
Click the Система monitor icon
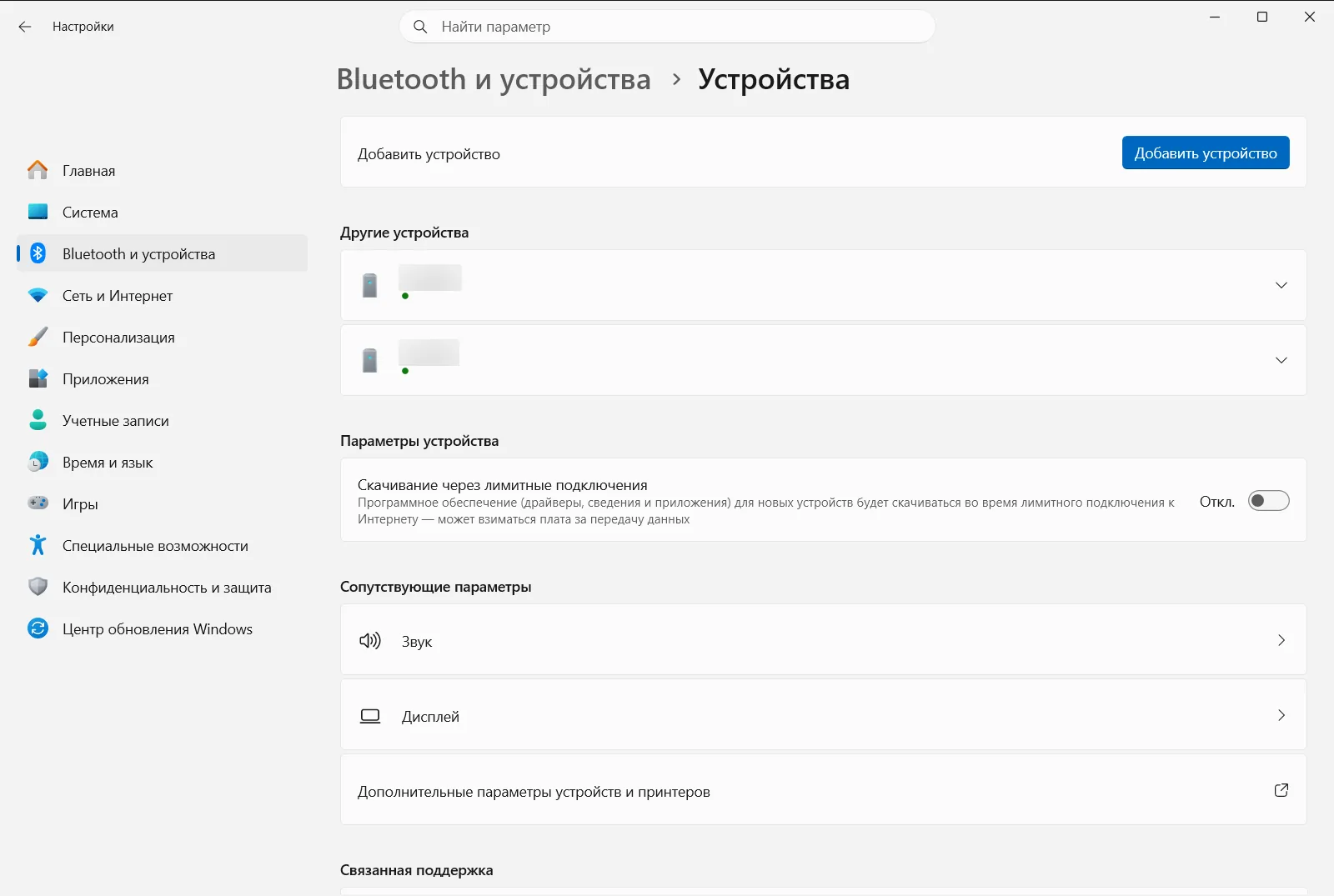coord(38,212)
